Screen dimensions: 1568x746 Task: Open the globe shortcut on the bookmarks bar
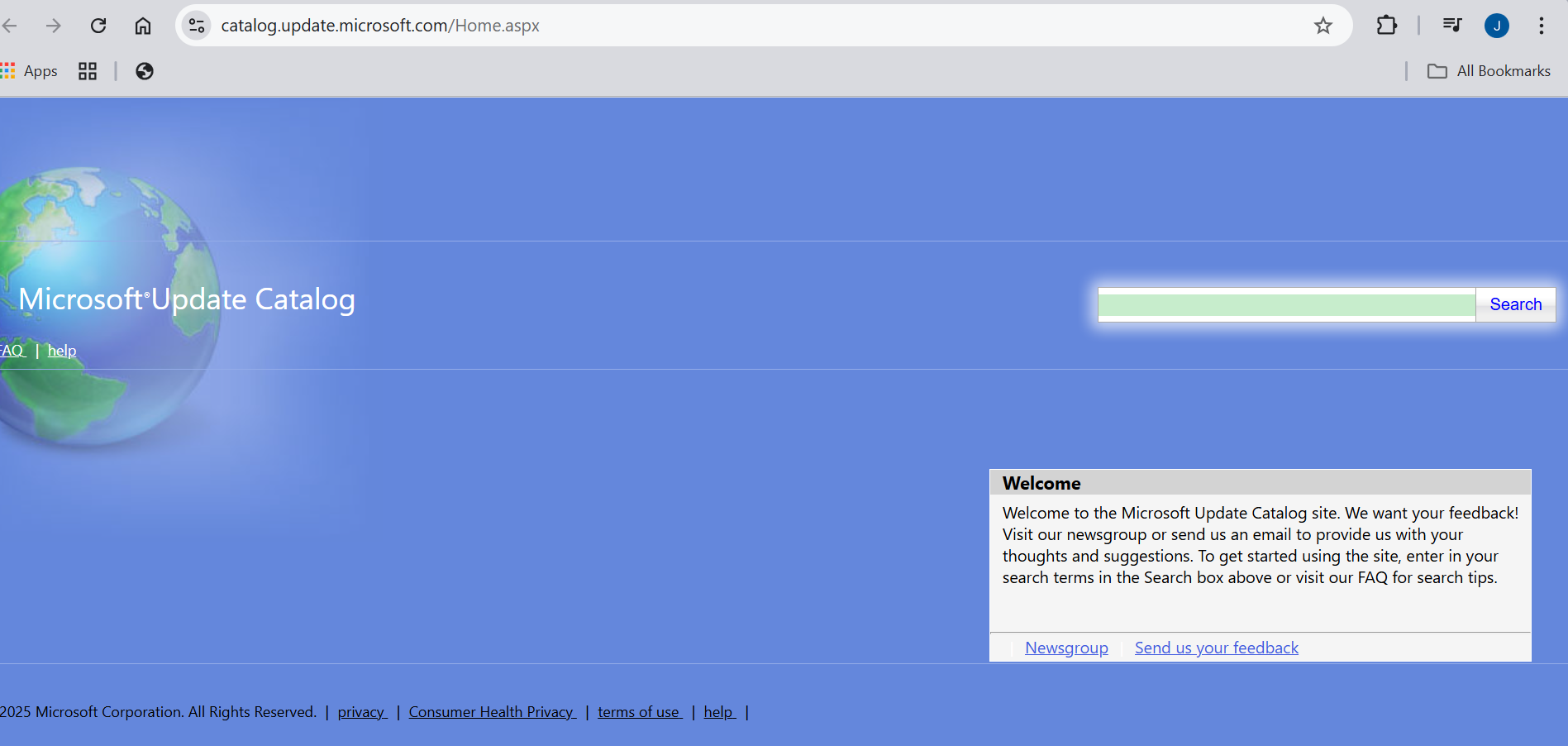point(144,72)
